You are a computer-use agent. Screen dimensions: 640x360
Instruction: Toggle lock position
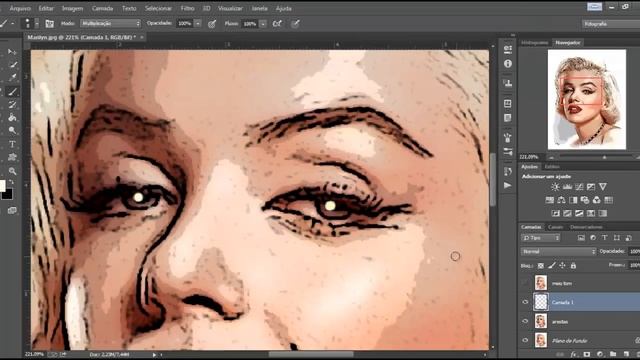click(x=562, y=266)
